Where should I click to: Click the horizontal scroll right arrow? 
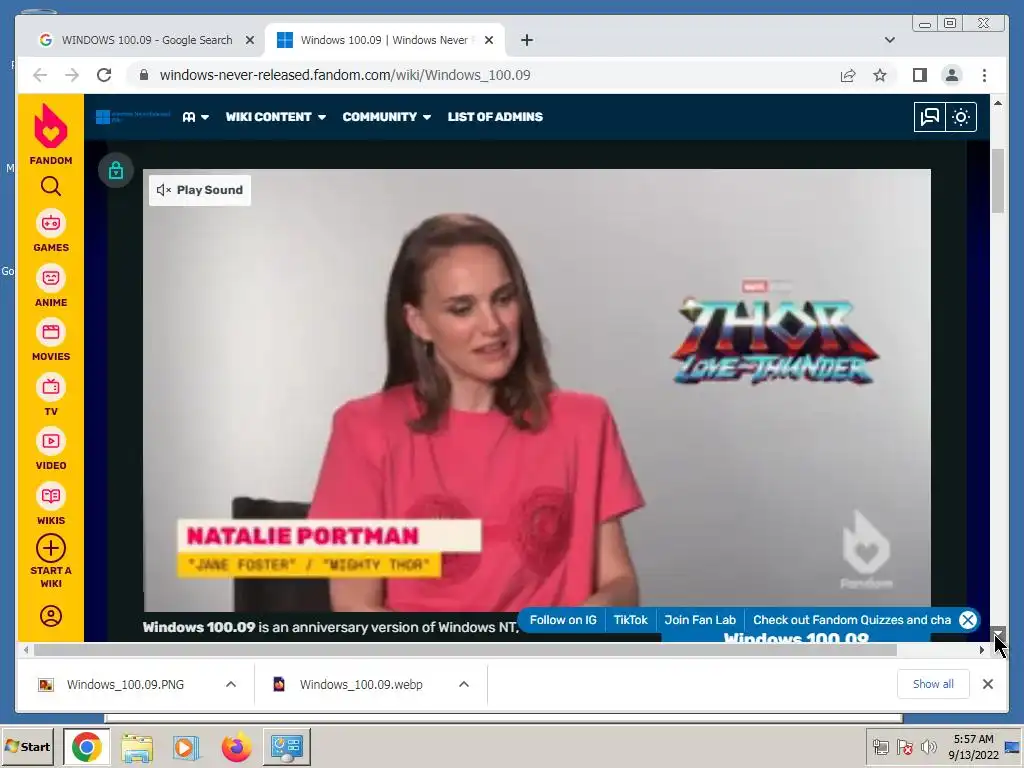coord(982,650)
